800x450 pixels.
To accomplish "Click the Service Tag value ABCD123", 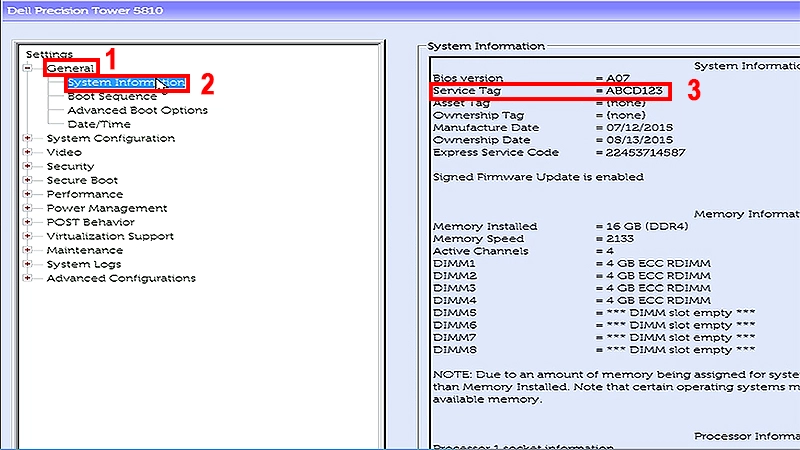I will pyautogui.click(x=633, y=91).
